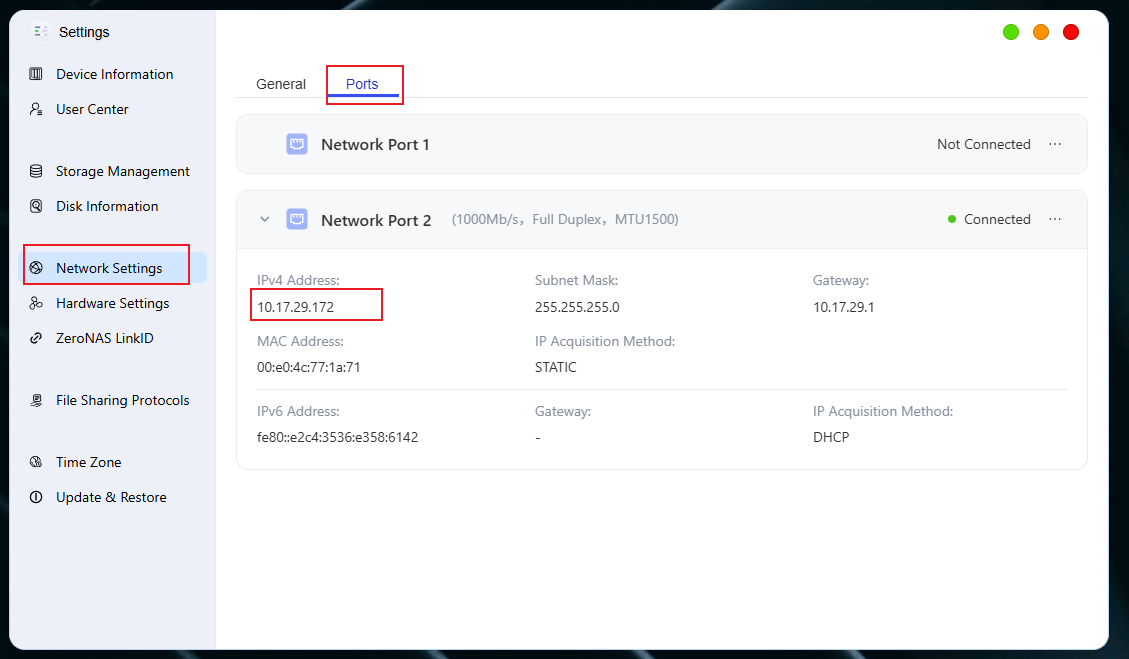Open Device Information settings
1129x659 pixels.
[114, 74]
